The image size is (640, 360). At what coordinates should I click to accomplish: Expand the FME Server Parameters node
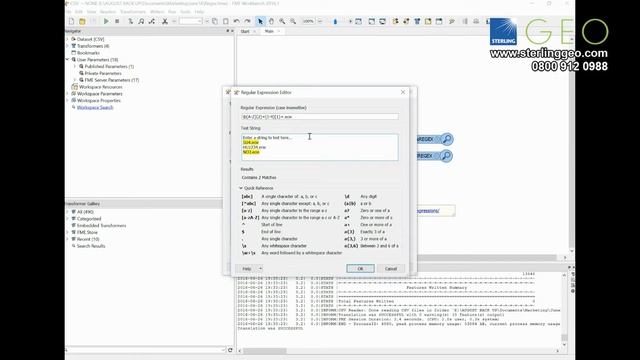pos(75,80)
